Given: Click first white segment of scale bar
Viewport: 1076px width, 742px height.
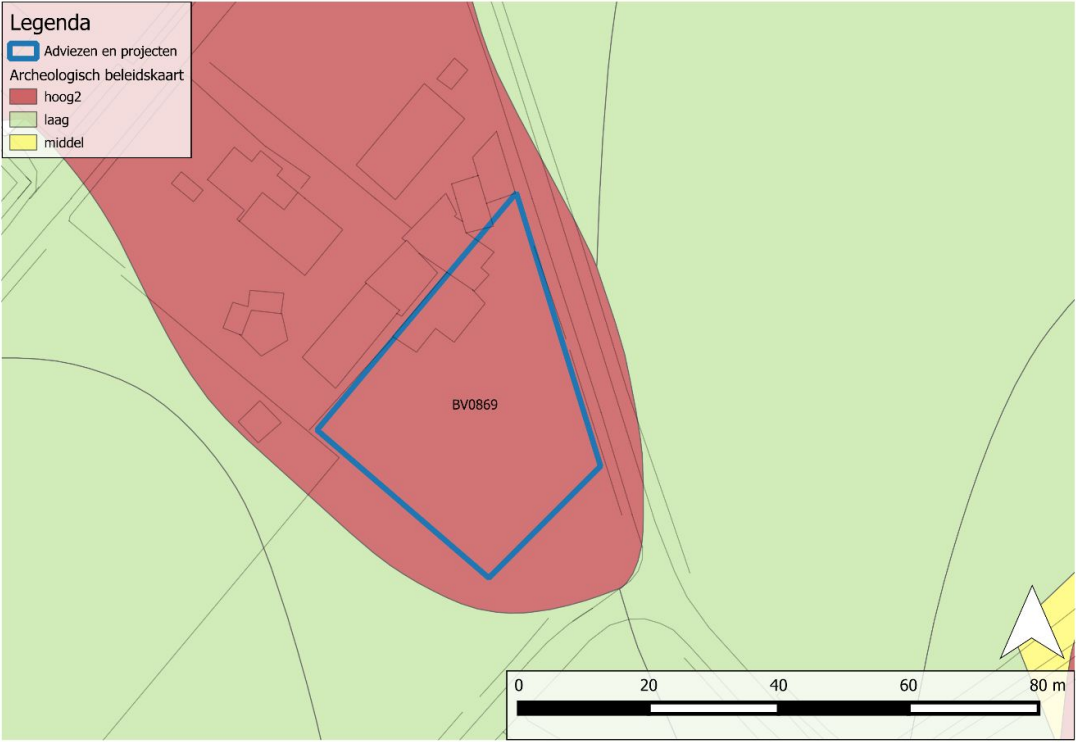Looking at the screenshot, I should [x=713, y=708].
